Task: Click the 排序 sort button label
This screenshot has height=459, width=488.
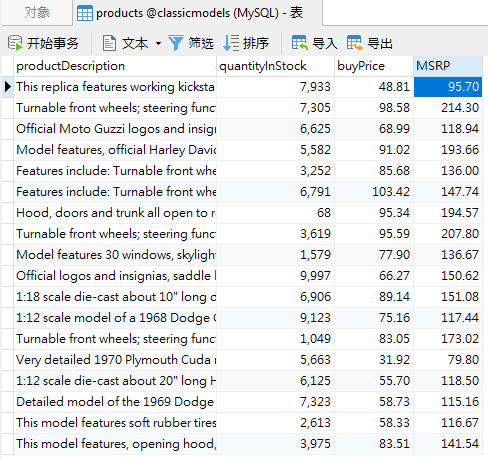Action: (256, 43)
